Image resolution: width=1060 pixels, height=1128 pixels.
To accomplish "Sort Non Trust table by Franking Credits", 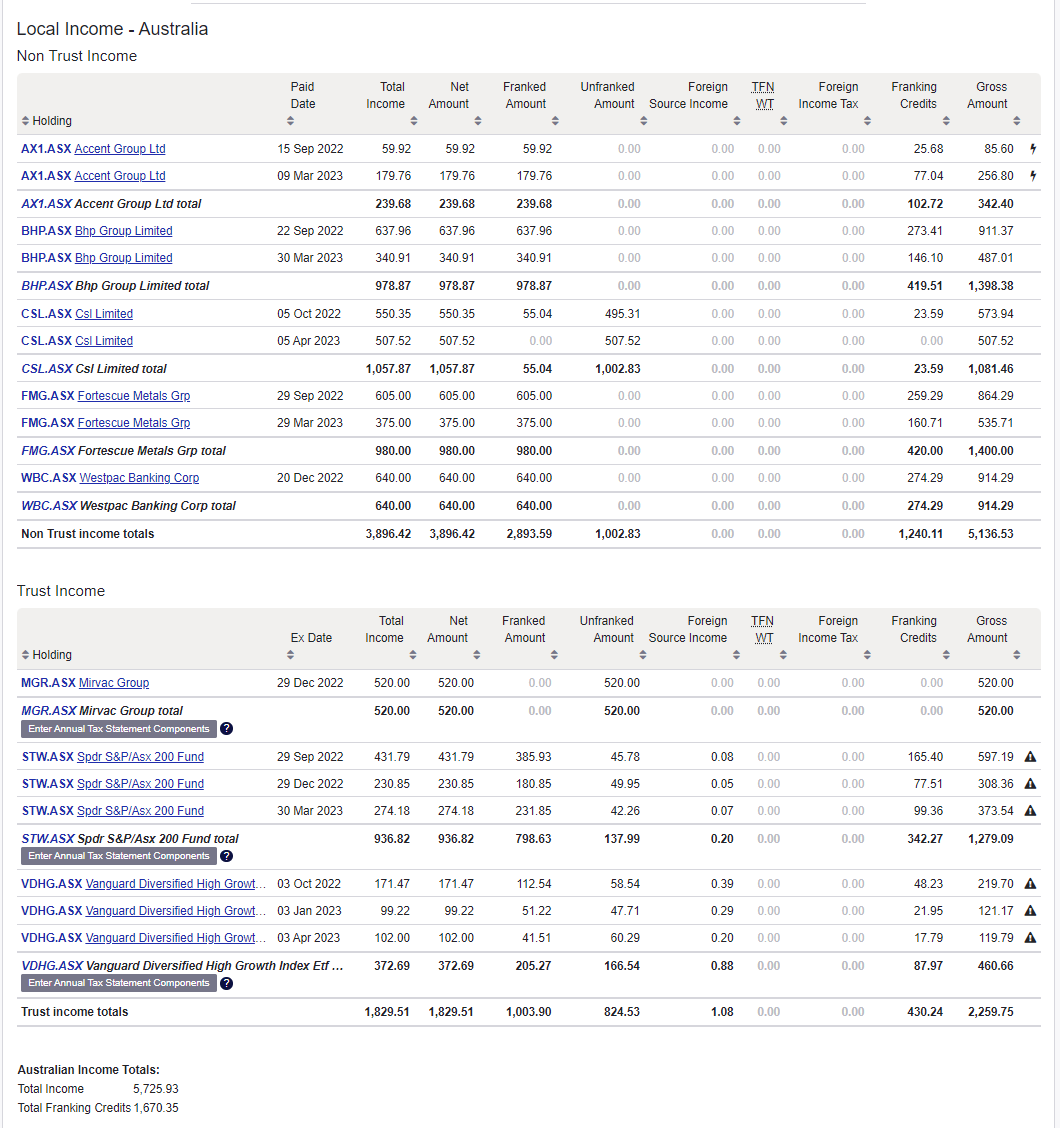I will click(946, 121).
